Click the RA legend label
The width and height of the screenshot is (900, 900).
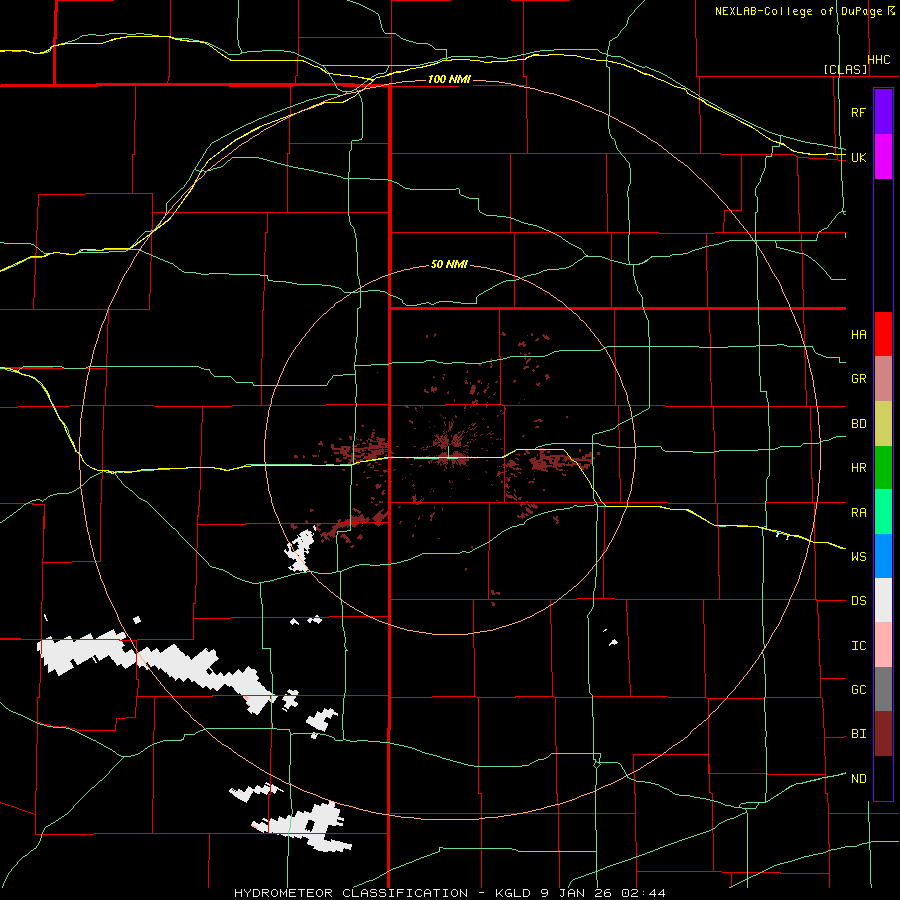tap(858, 512)
